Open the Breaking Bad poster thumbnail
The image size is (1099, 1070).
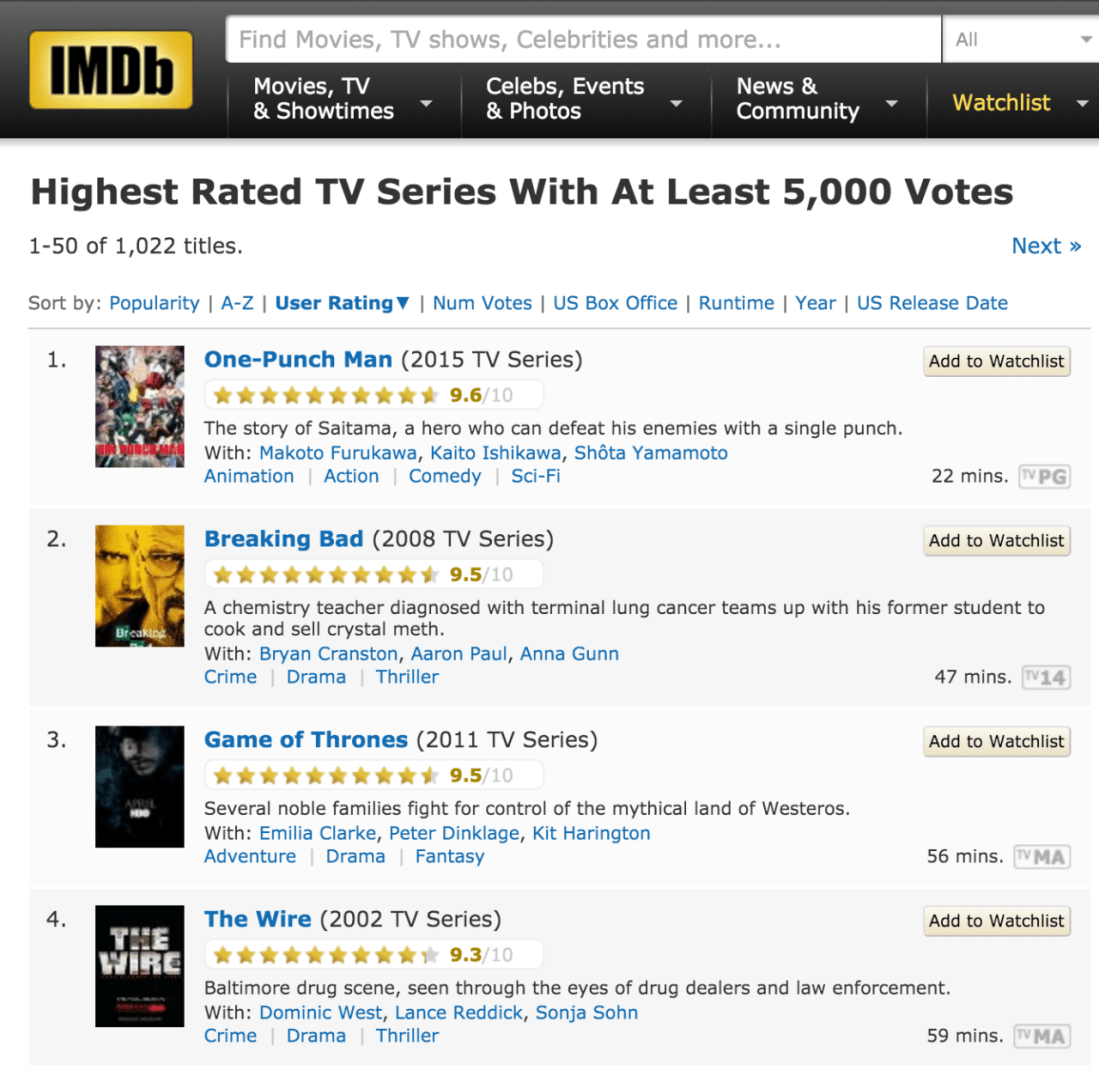140,586
